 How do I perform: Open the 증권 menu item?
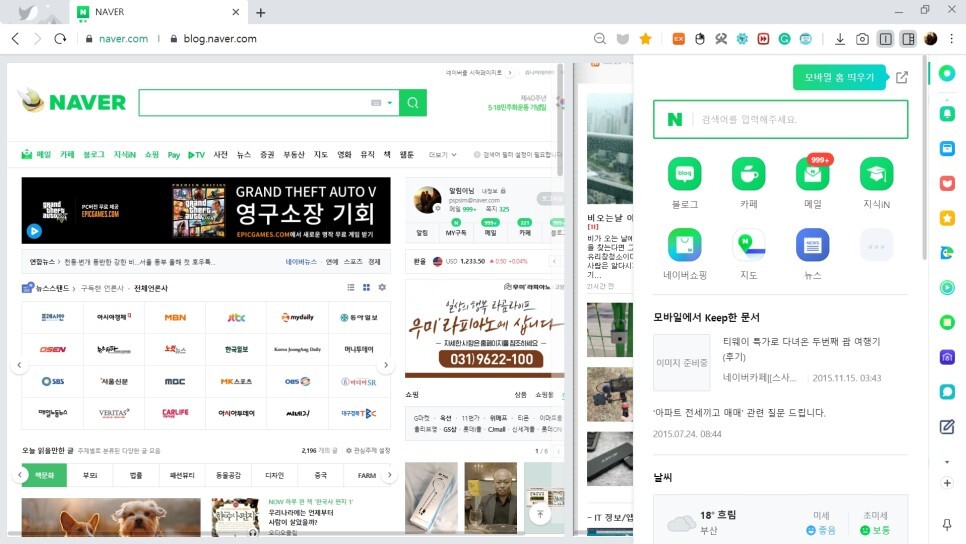[267, 155]
